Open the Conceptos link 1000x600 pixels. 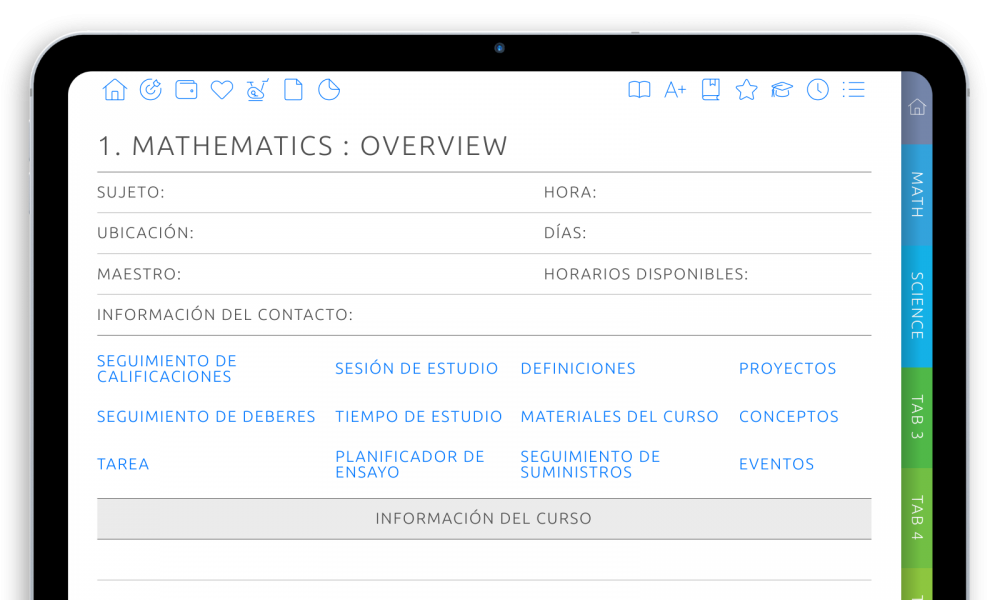[789, 416]
